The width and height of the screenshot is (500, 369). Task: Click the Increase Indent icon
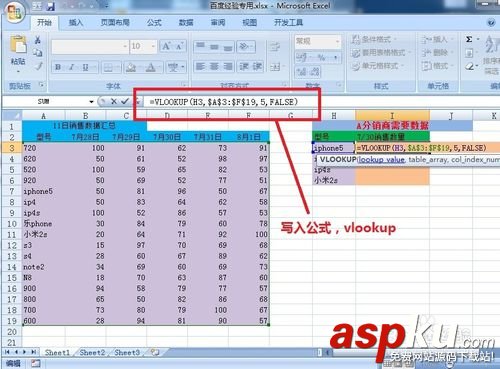[x=257, y=67]
